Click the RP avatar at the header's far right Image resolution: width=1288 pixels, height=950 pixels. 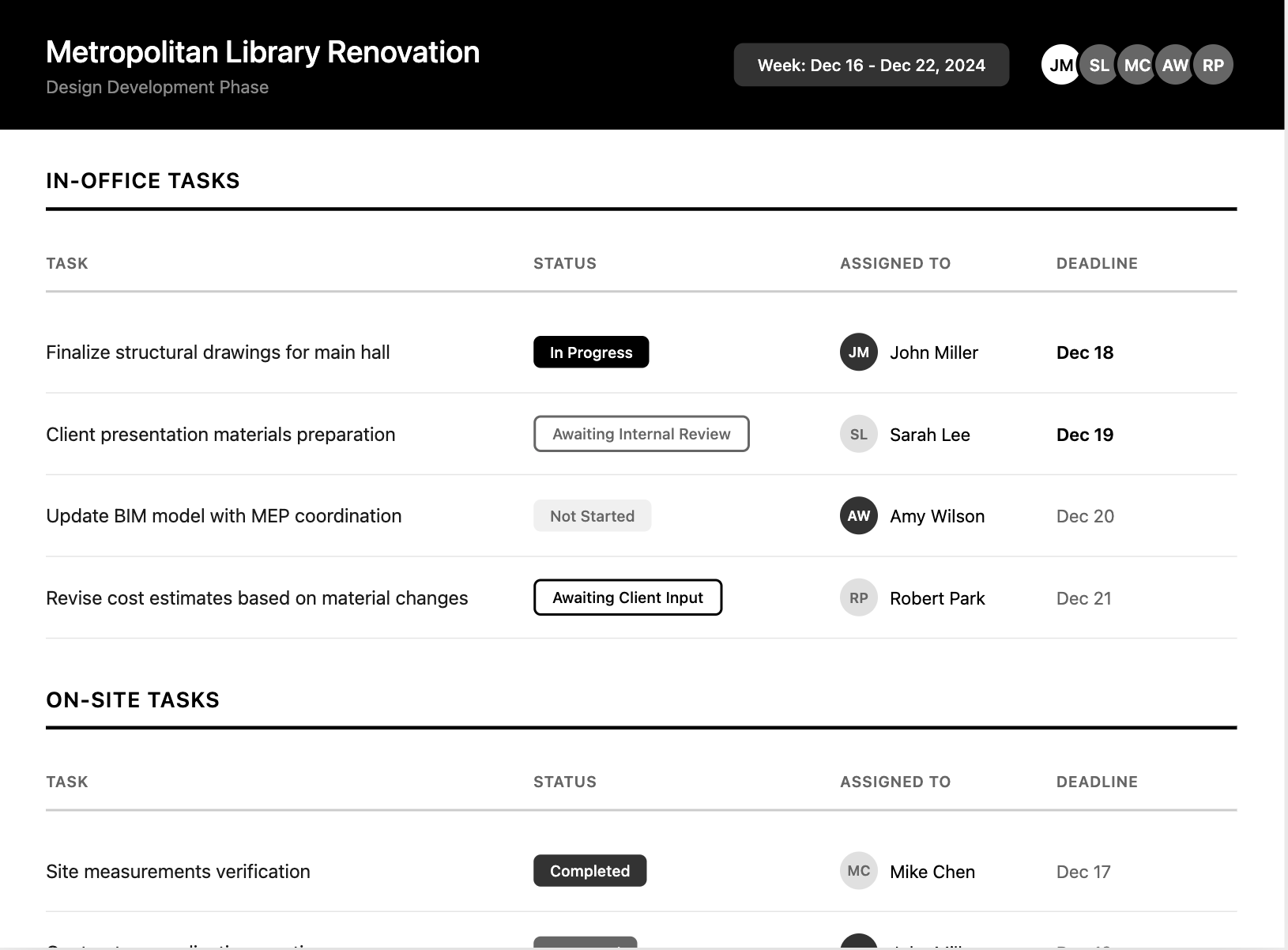pyautogui.click(x=1213, y=65)
